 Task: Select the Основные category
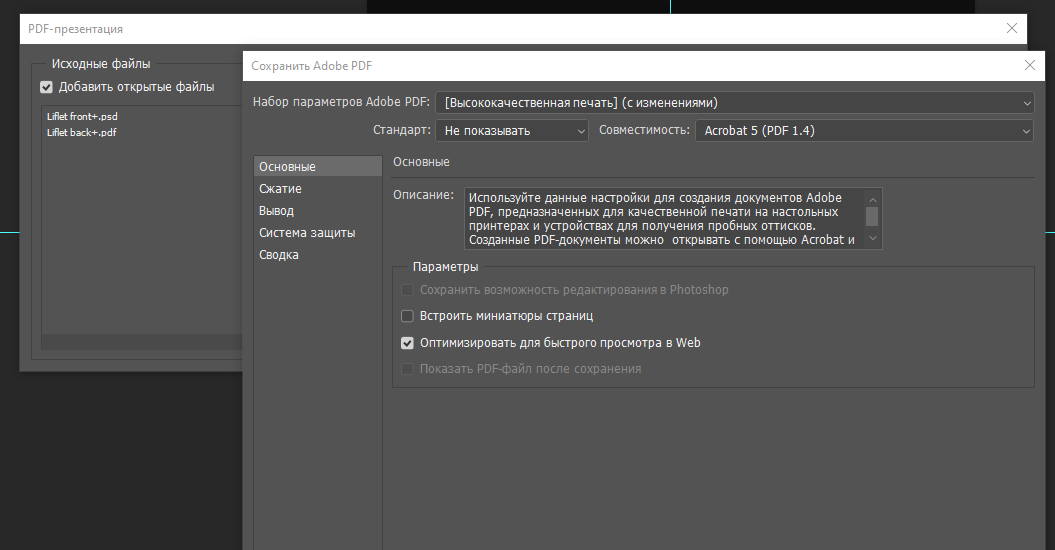318,166
